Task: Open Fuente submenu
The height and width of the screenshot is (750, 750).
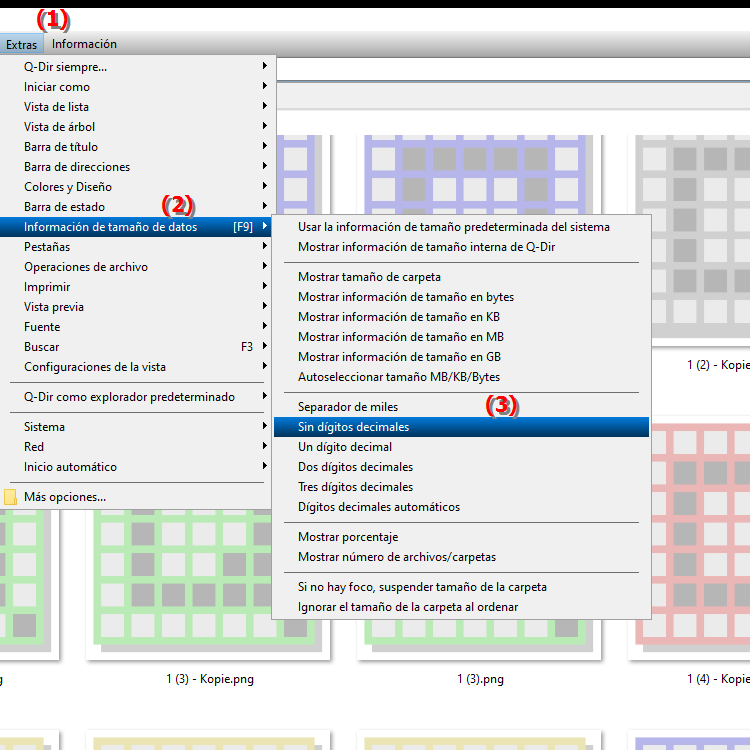Action: click(137, 327)
